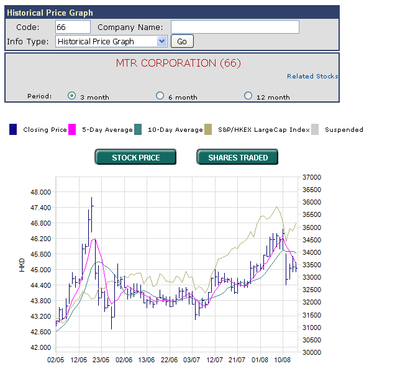The height and width of the screenshot is (373, 400).
Task: Click the 43.200 price axis label
Action: [x=41, y=316]
